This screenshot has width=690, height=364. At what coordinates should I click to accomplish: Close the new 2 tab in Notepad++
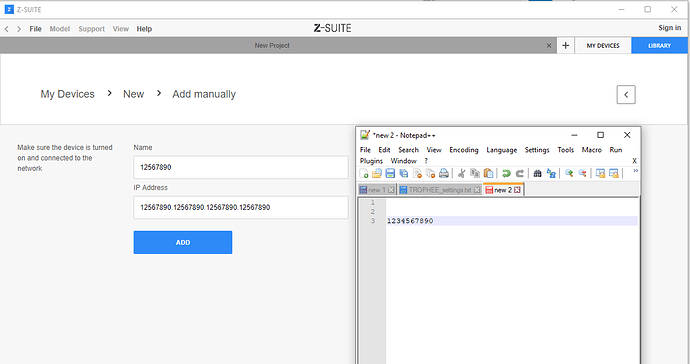pyautogui.click(x=518, y=190)
